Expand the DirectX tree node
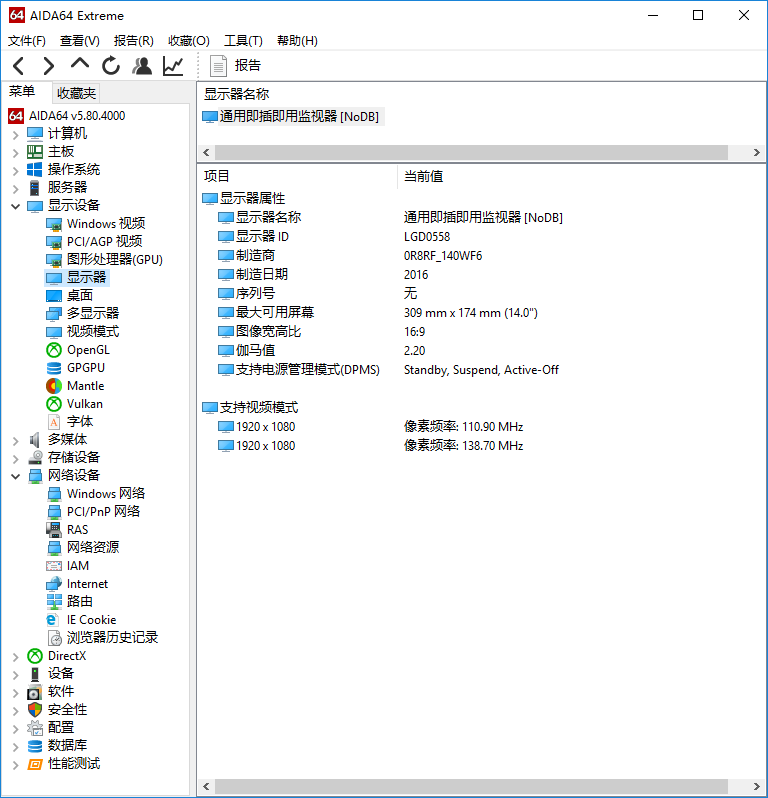Viewport: 768px width, 798px height. (x=15, y=656)
